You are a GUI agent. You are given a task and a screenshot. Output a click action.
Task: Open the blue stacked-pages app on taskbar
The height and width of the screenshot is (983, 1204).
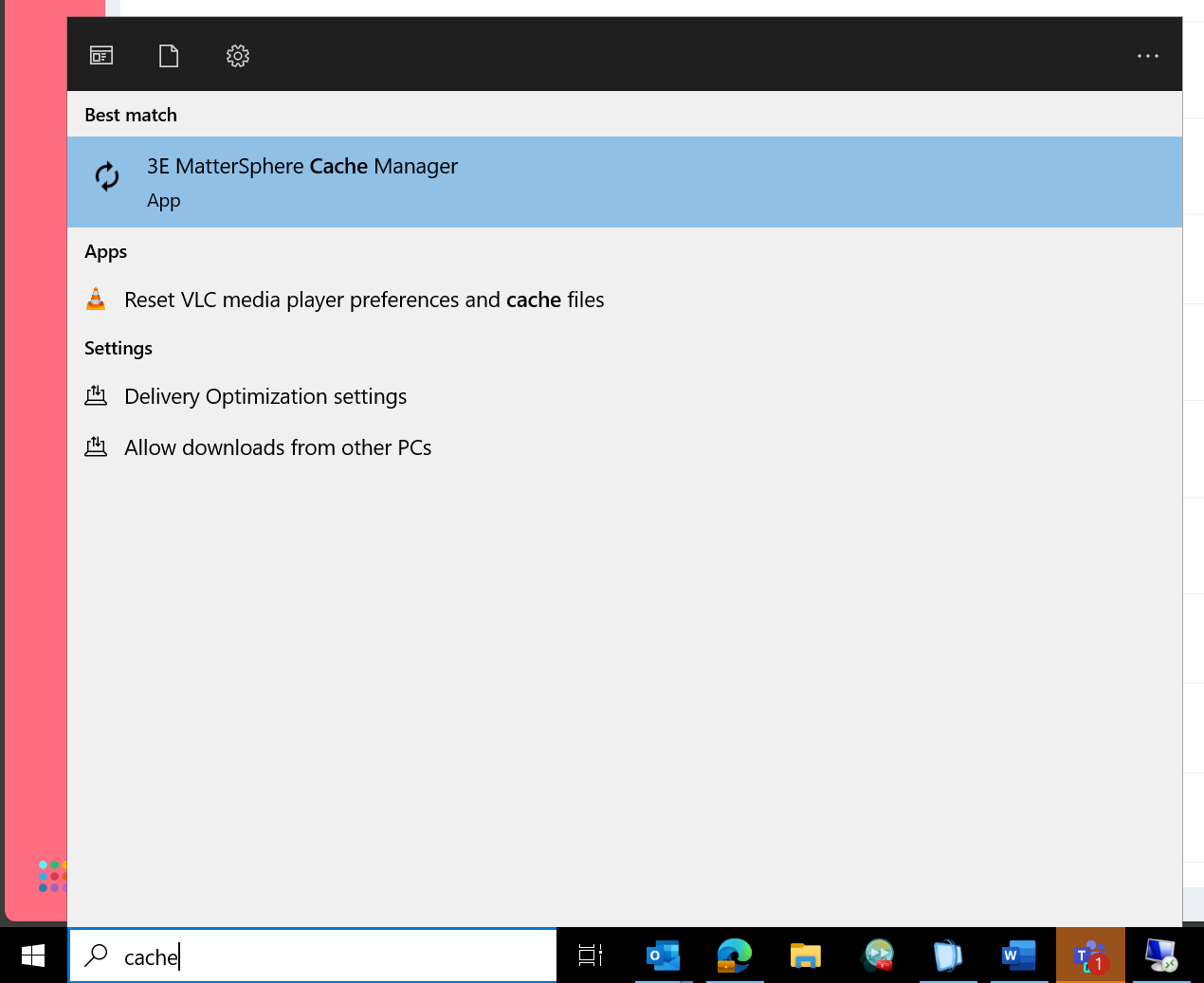(x=948, y=956)
